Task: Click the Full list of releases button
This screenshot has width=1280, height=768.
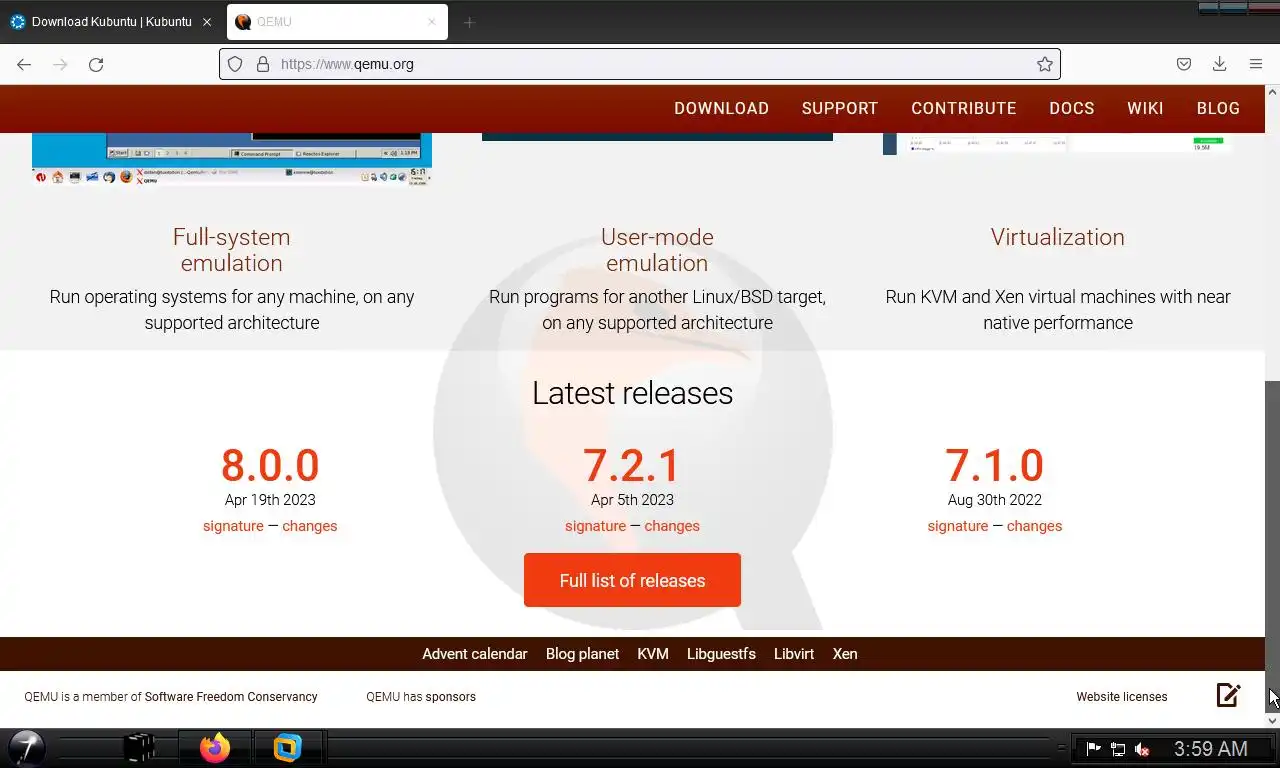Action: 632,580
